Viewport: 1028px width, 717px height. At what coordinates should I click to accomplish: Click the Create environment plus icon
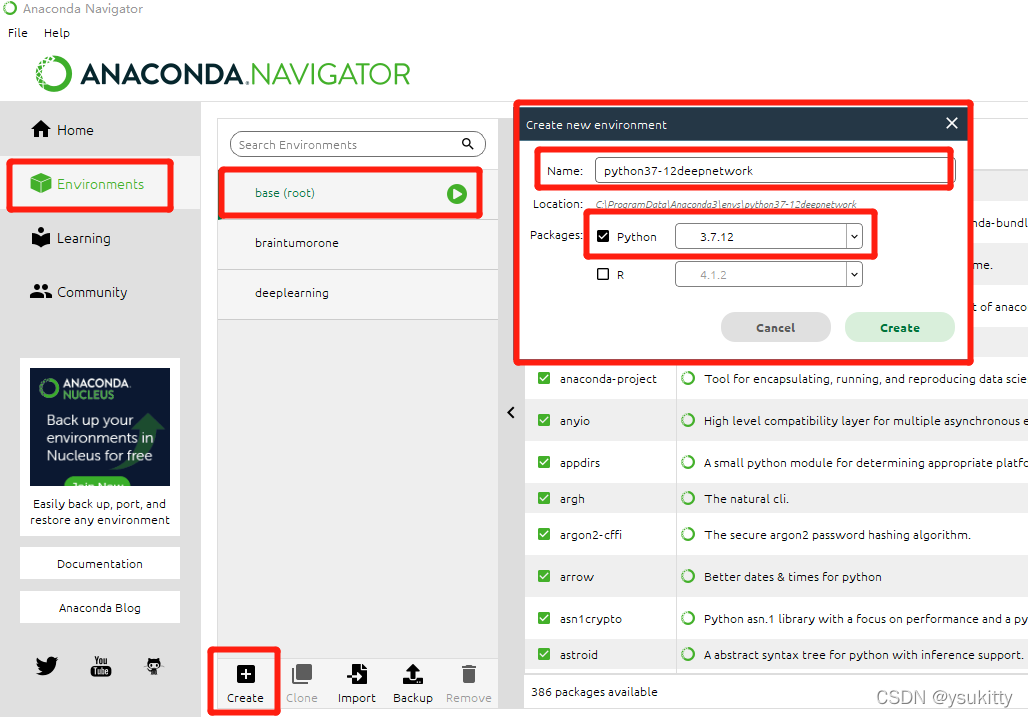(x=245, y=674)
